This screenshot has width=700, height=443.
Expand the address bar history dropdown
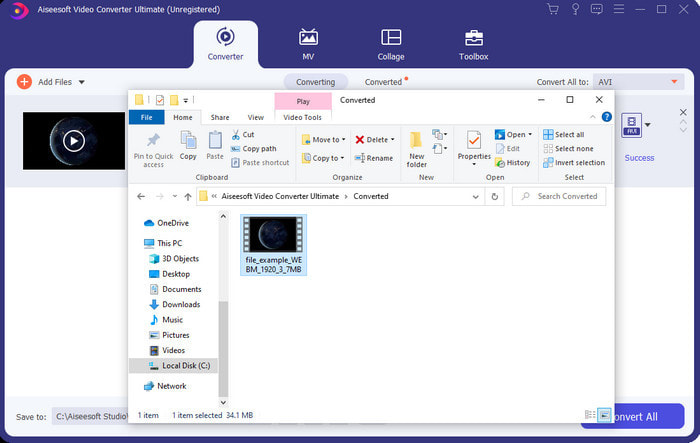pyautogui.click(x=475, y=196)
